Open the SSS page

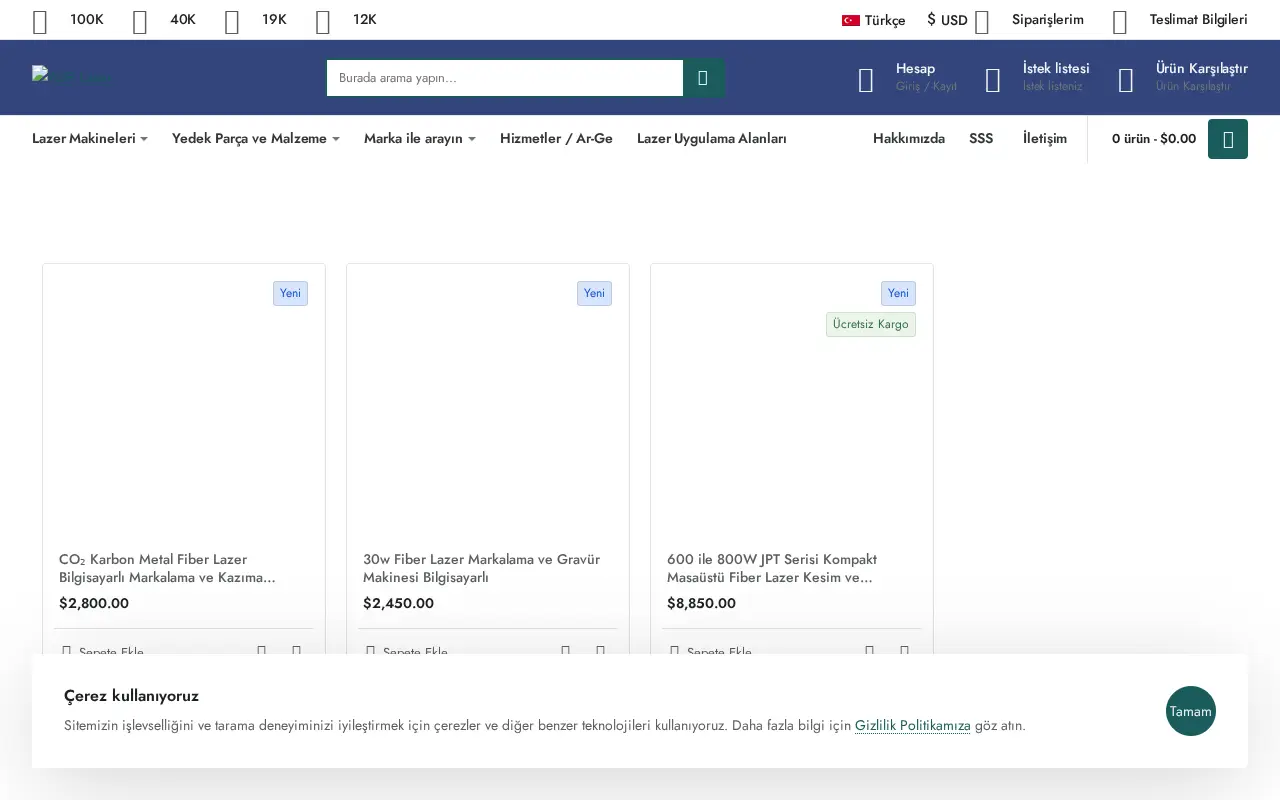coord(981,139)
